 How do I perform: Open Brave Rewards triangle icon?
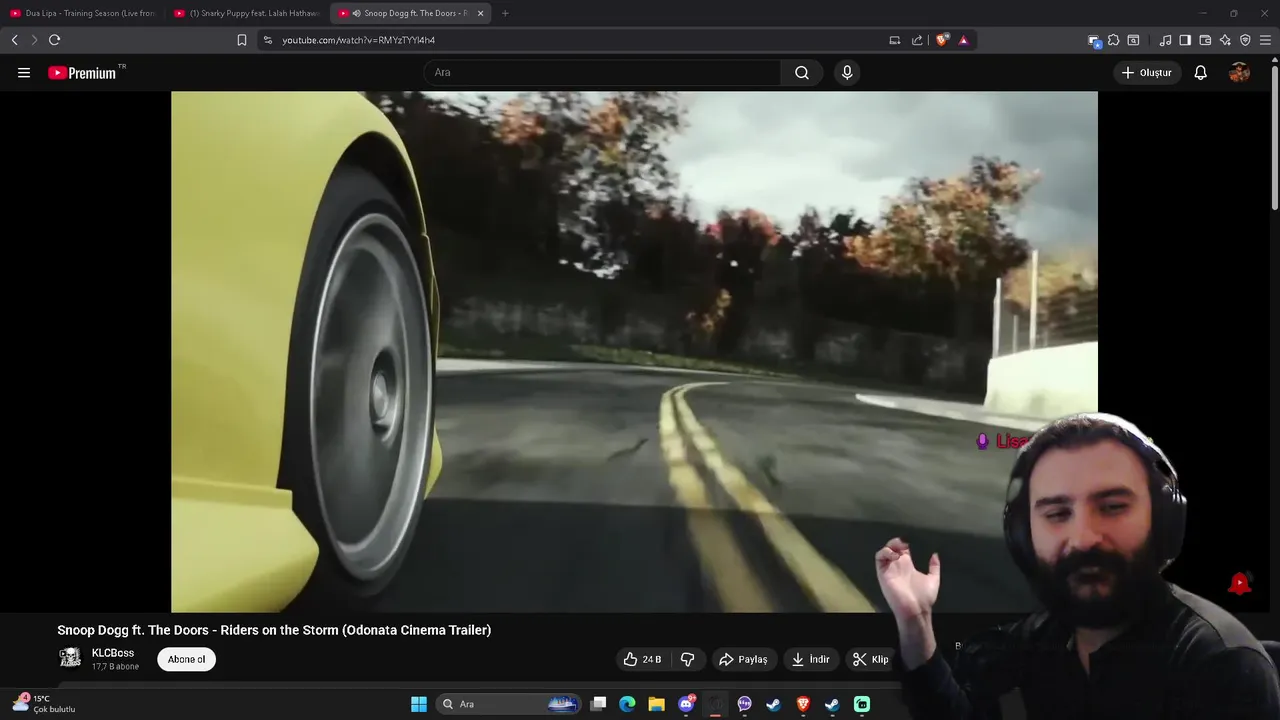964,40
